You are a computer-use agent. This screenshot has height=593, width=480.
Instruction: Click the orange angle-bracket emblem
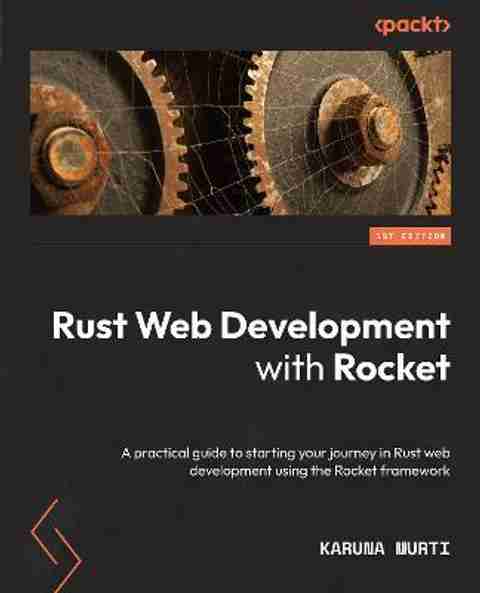point(57,545)
